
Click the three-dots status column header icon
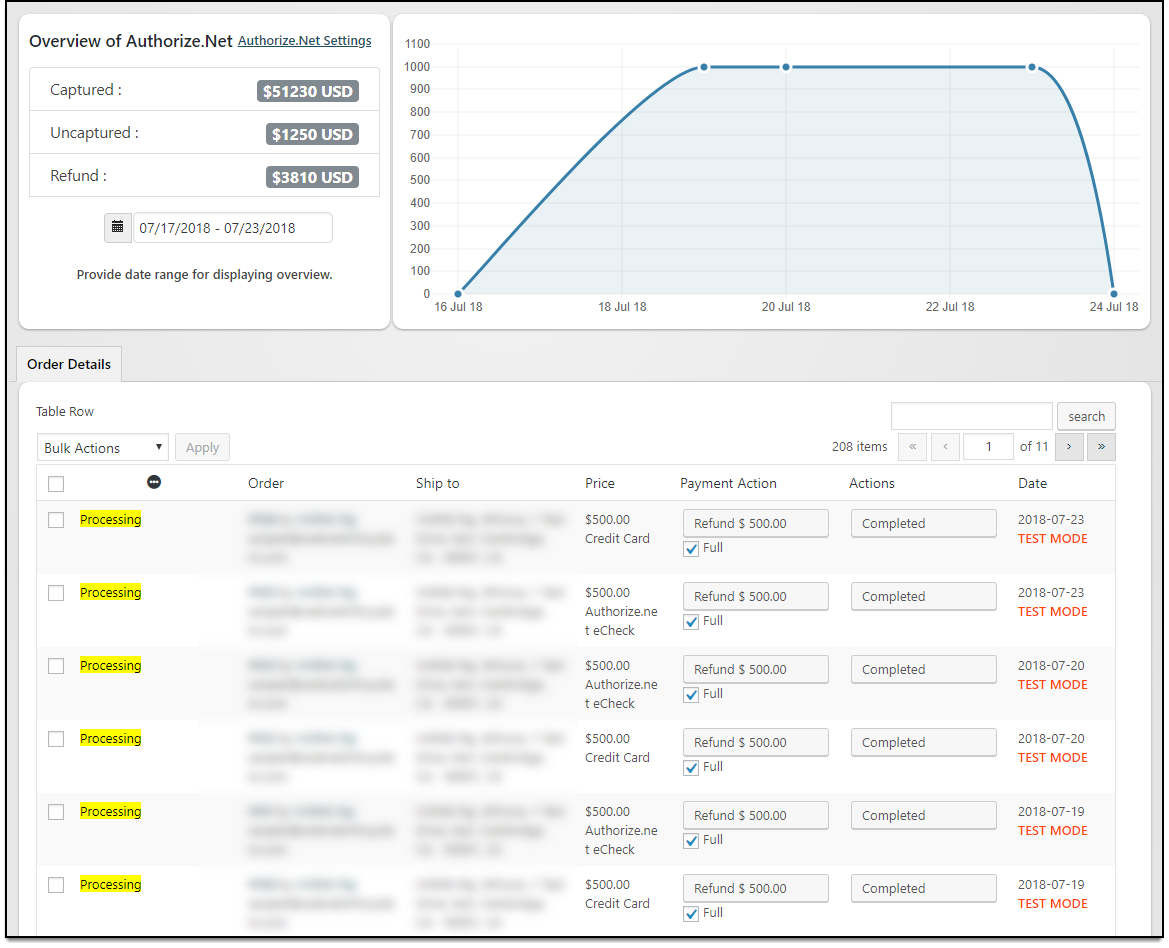[154, 482]
